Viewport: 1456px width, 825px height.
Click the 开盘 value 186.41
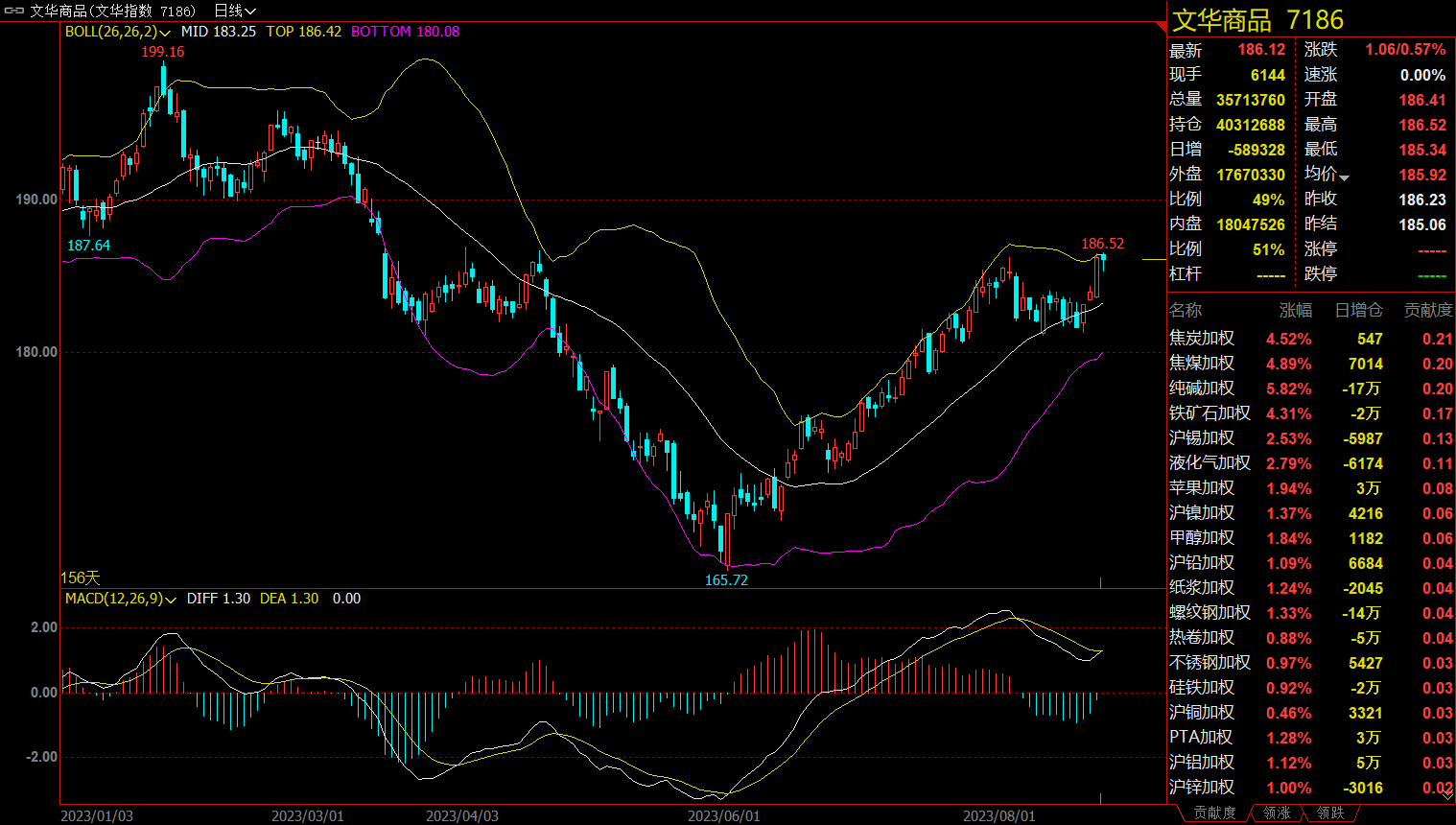(1422, 100)
